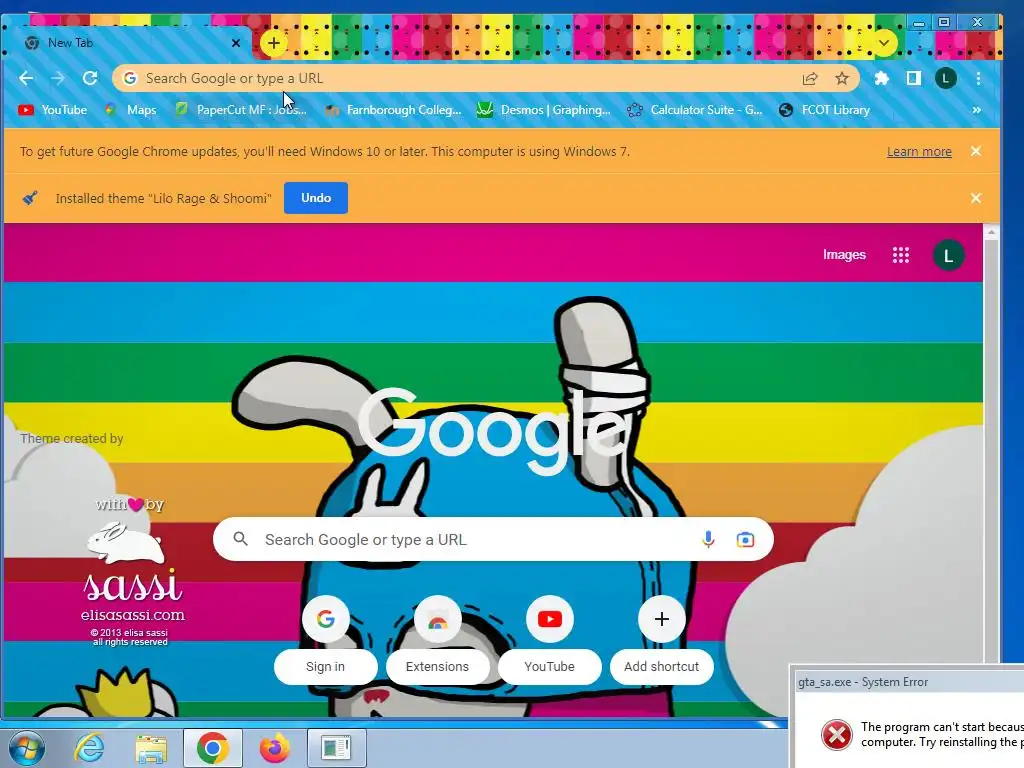Open the PaperCut MF bookmark

click(240, 110)
